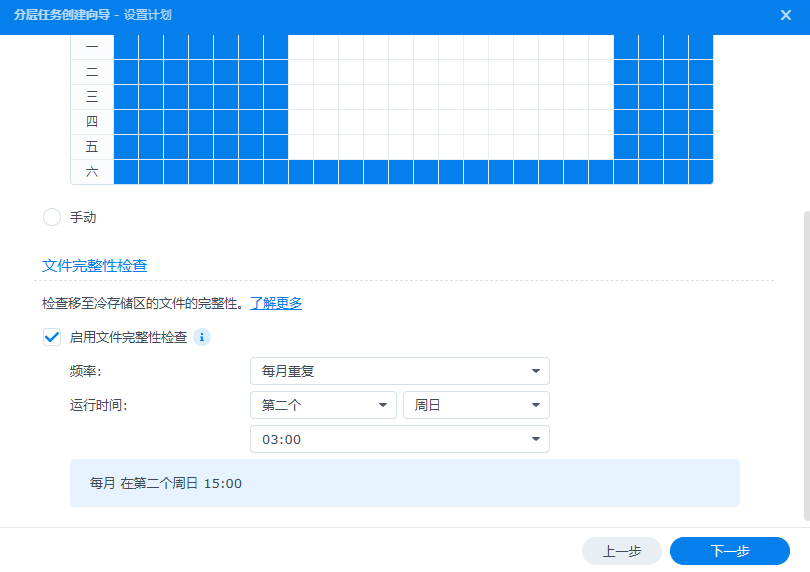Select the 一 row header in schedule grid
This screenshot has height=572, width=810.
[92, 47]
